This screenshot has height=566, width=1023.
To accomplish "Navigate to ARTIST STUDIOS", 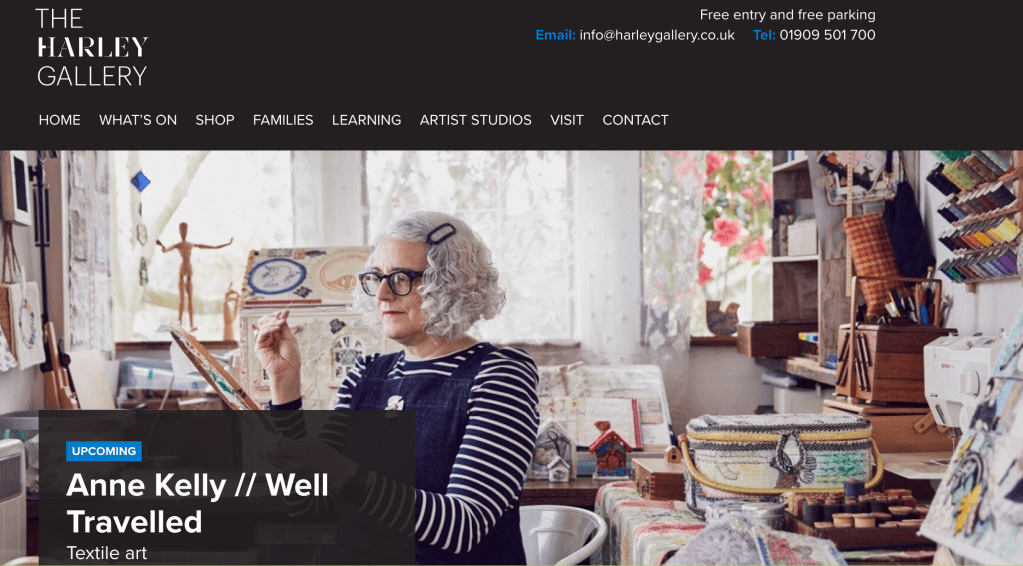I will pyautogui.click(x=476, y=120).
